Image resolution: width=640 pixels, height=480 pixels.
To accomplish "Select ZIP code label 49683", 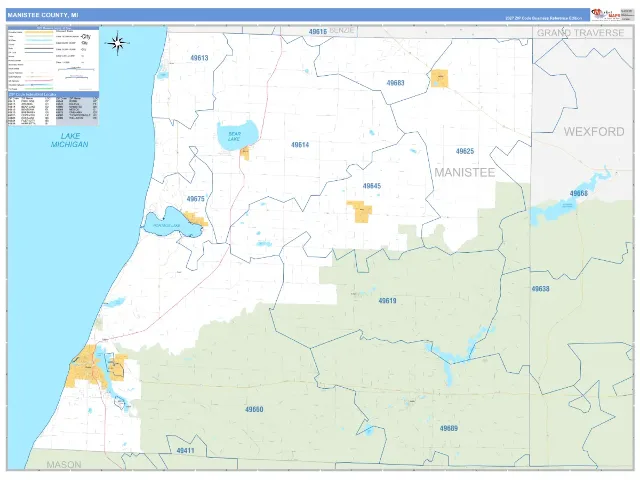I will (396, 83).
